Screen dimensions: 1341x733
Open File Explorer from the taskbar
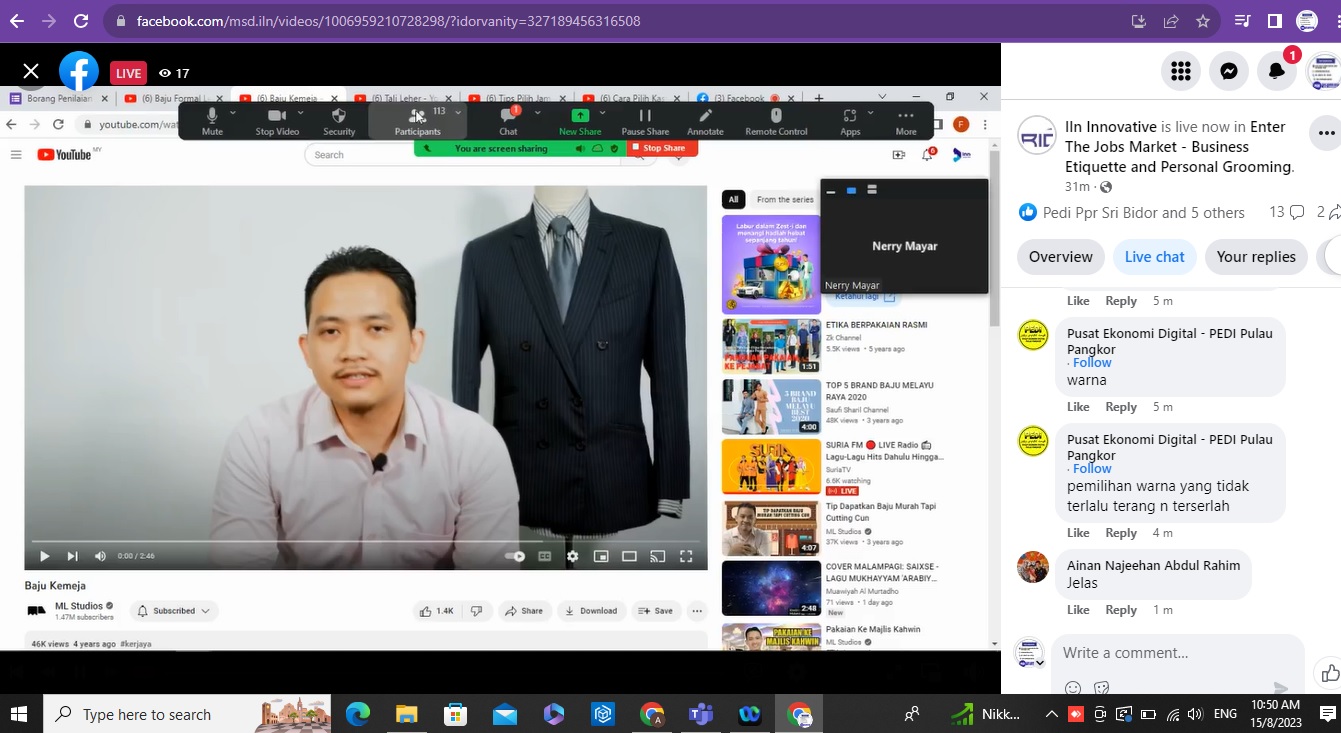(x=406, y=714)
